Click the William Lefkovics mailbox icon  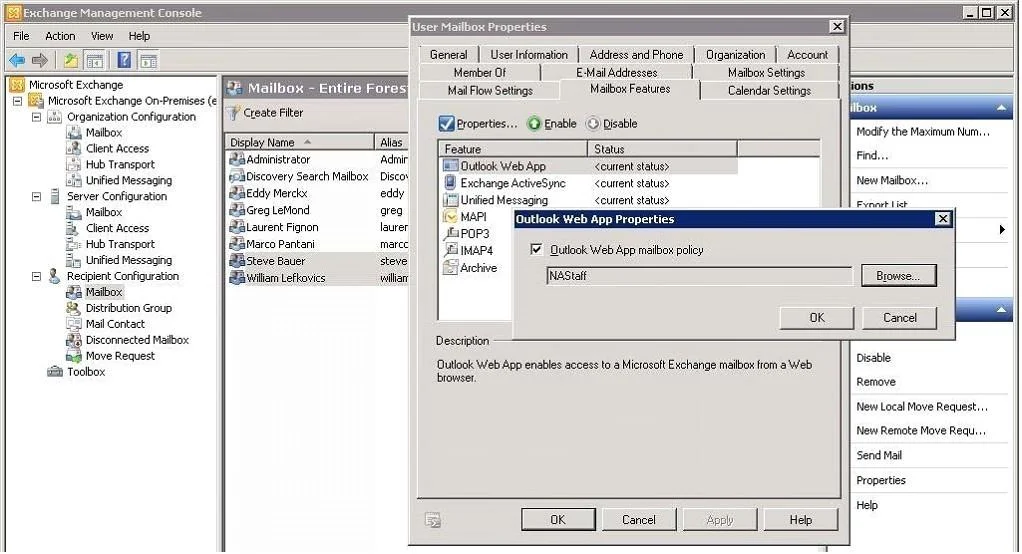(237, 278)
